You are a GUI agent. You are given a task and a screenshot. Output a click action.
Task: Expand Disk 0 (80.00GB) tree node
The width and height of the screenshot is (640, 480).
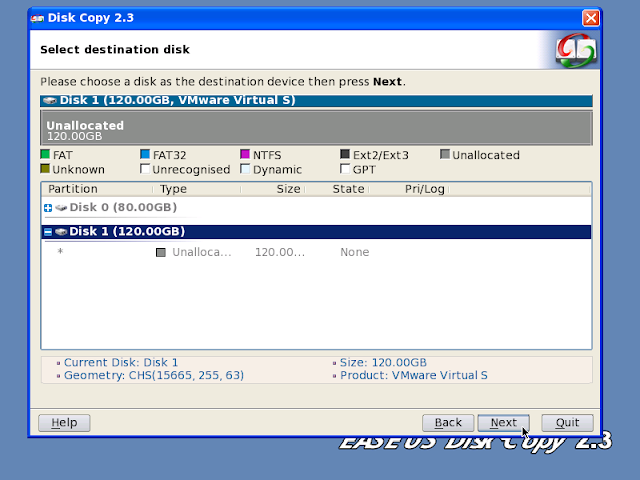click(x=48, y=208)
